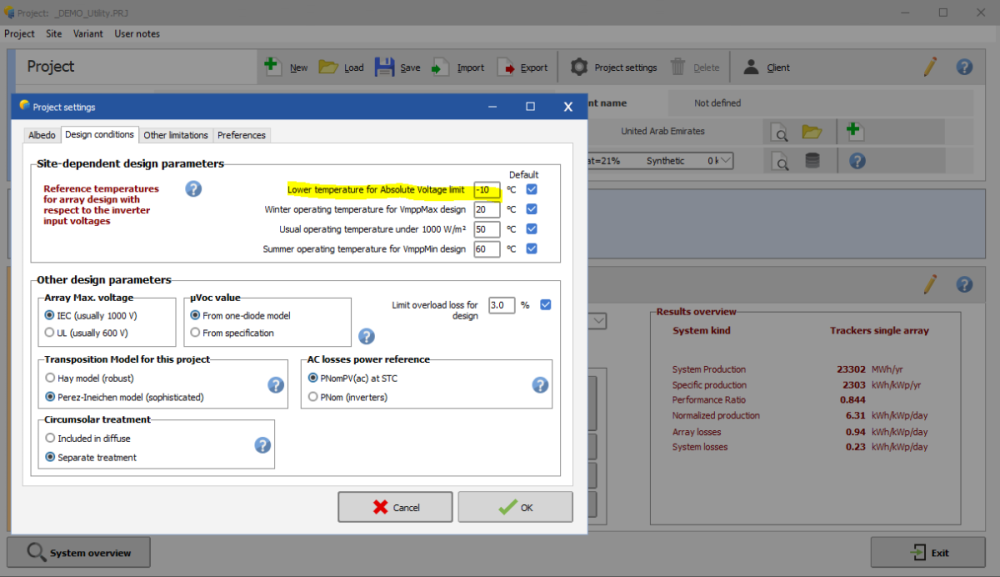Click help icon beside reference temperatures text
1000x577 pixels.
coord(194,189)
